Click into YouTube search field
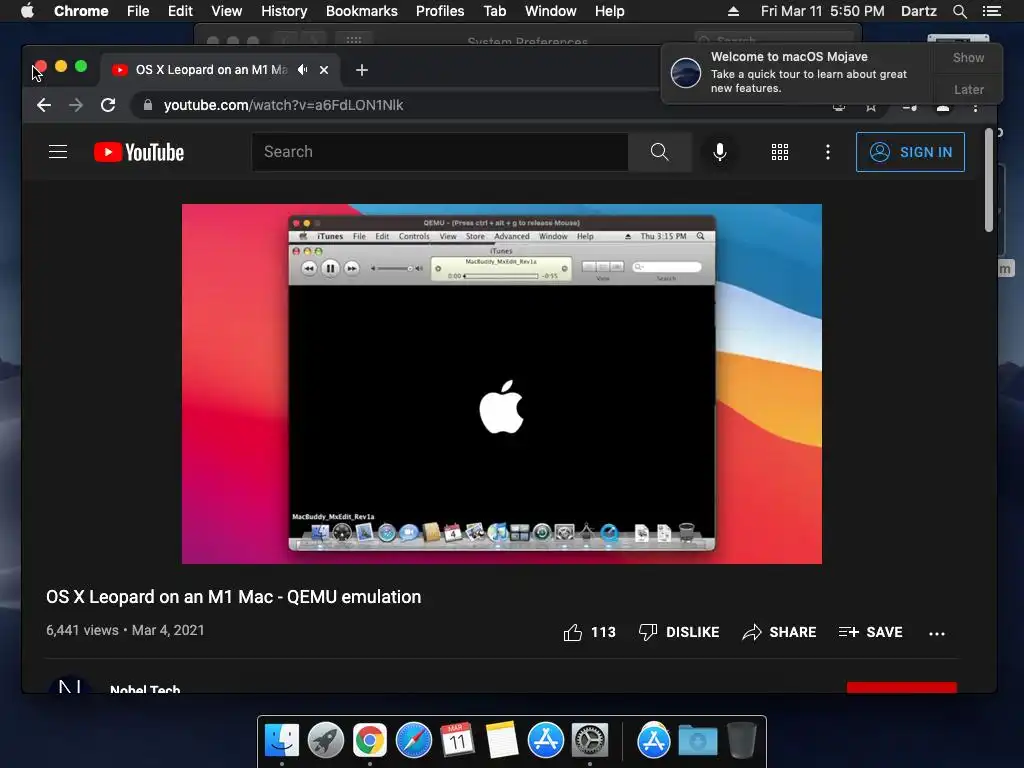Screen dimensions: 1024x768 (440, 152)
